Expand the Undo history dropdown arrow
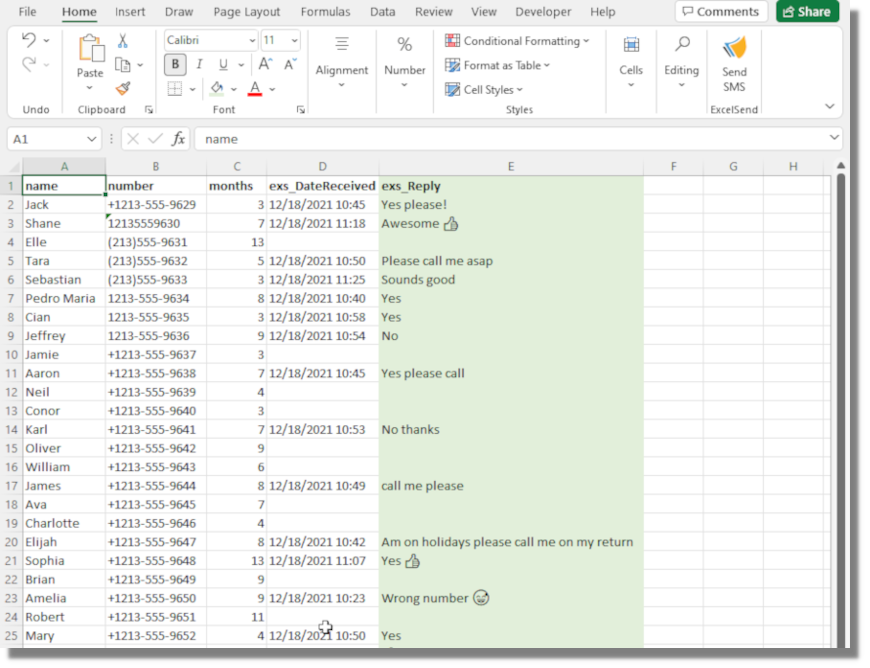This screenshot has height=668, width=870. pyautogui.click(x=47, y=40)
